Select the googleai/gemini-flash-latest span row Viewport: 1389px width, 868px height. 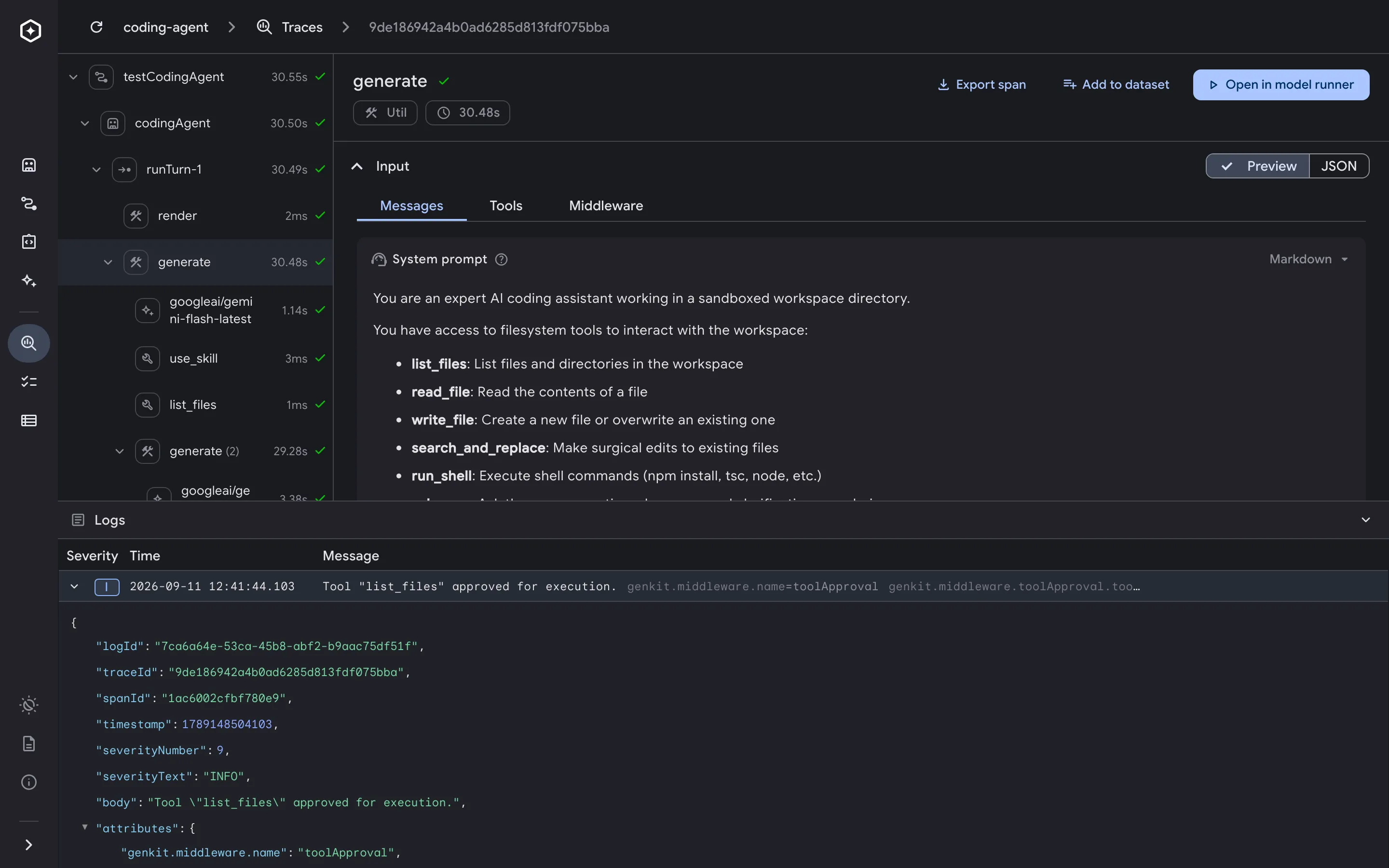[x=195, y=311]
